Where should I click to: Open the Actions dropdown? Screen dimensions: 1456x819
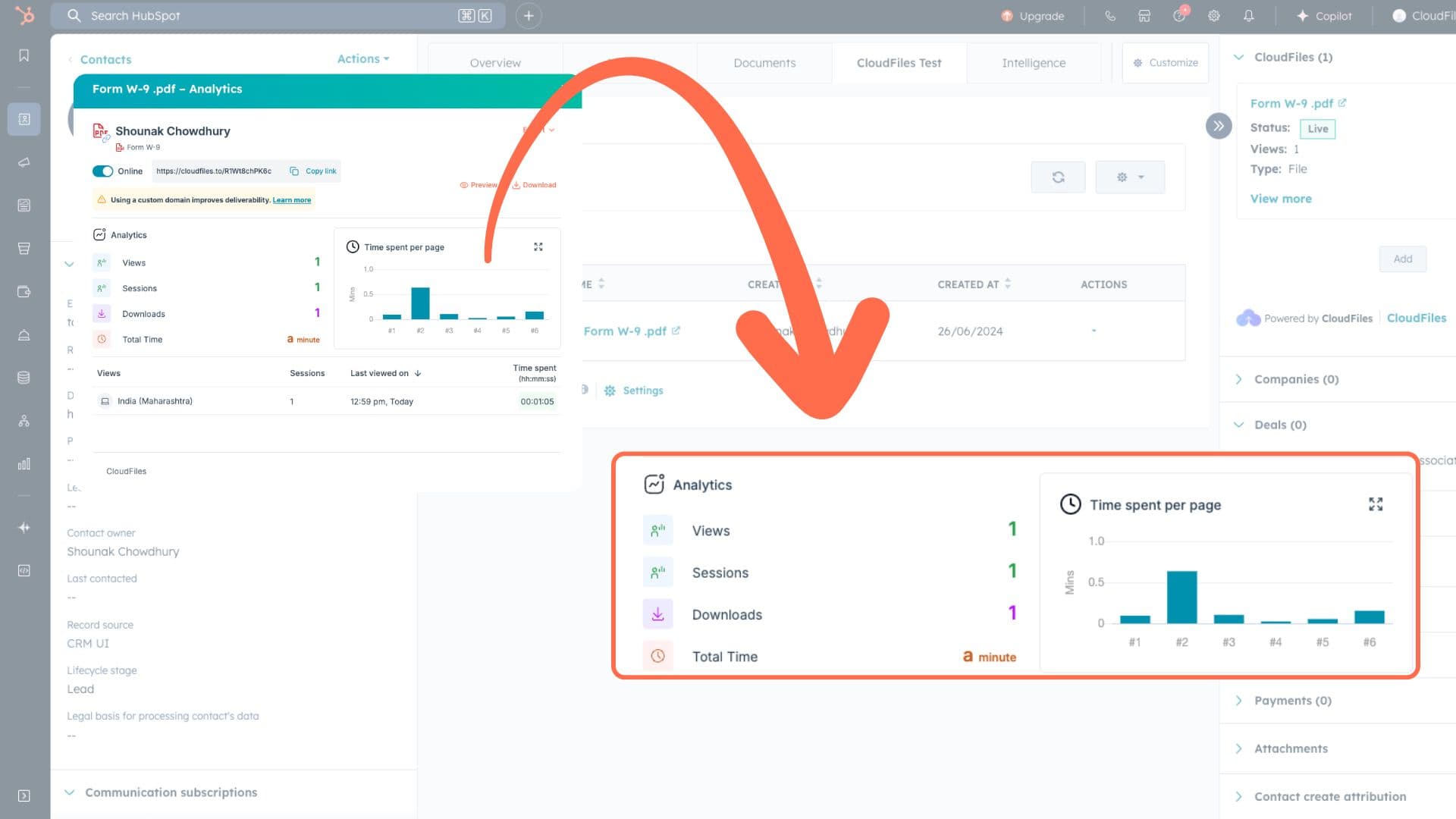click(362, 58)
